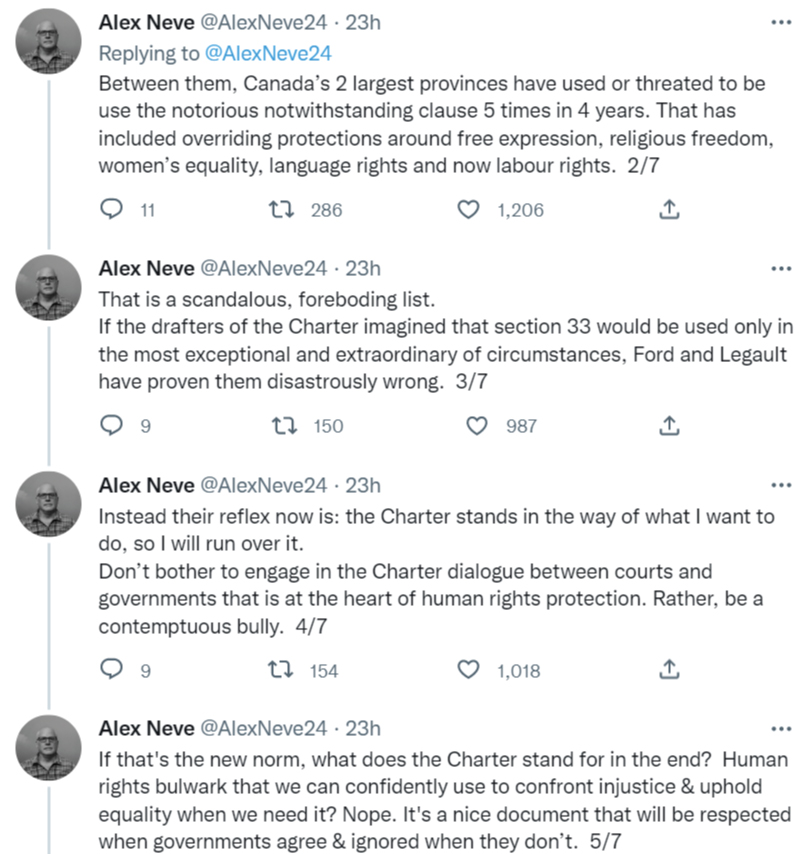
Task: Reply to the 3/7 scandalous list tweet
Action: point(112,425)
